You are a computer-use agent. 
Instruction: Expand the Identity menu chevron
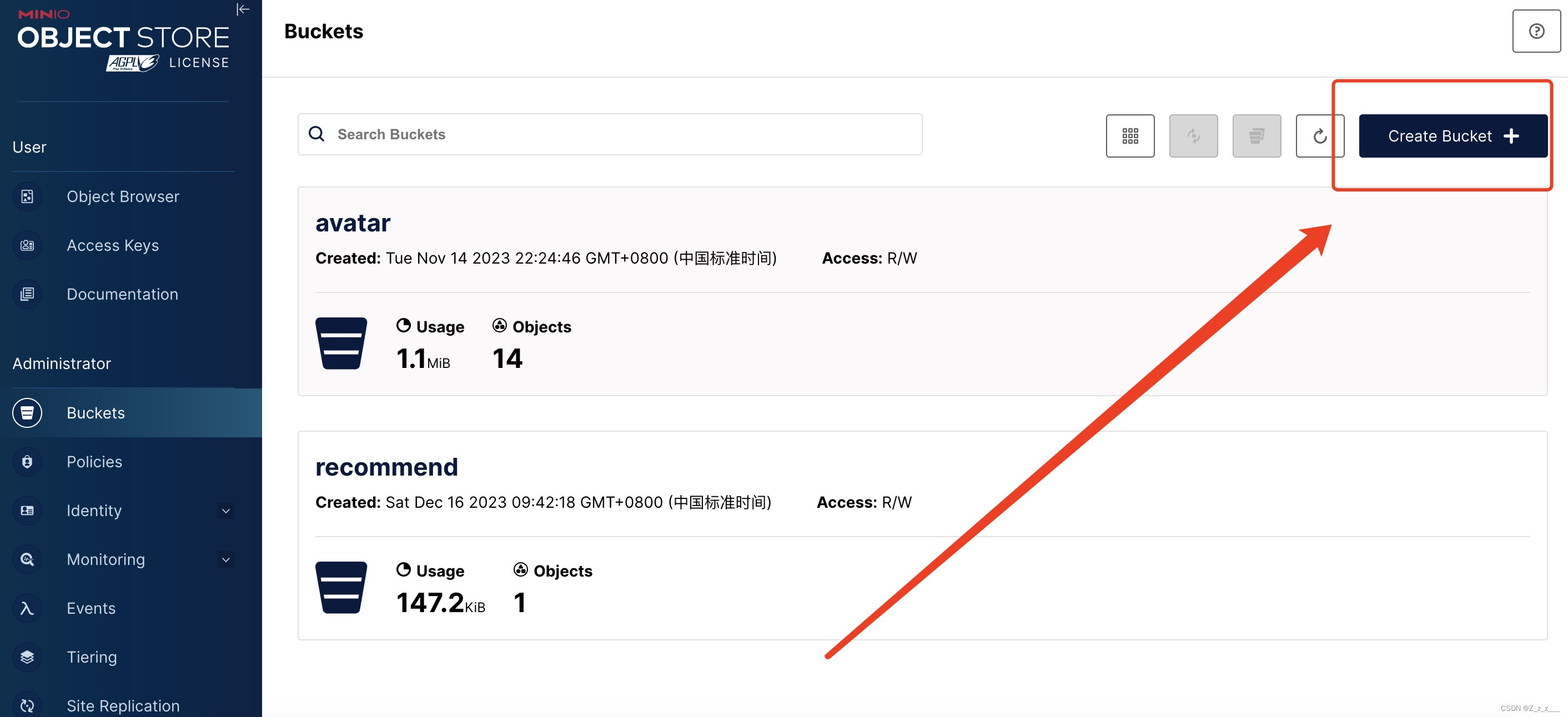(226, 511)
